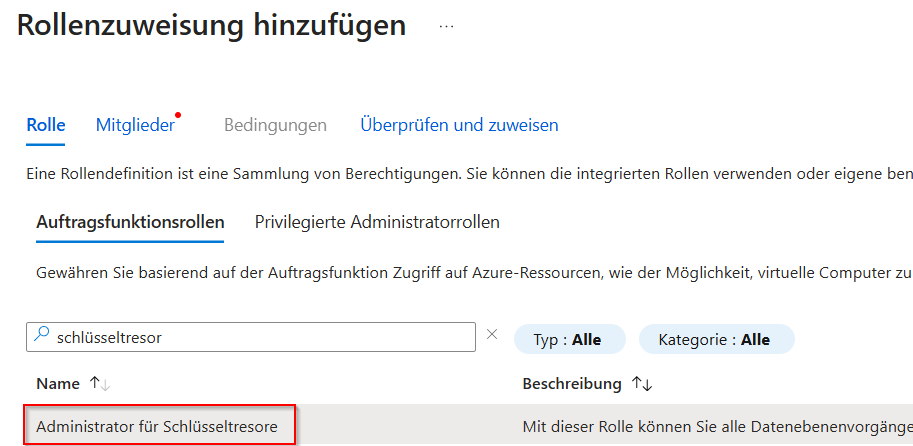Expand the Kategorie : Alle filter

[x=715, y=339]
